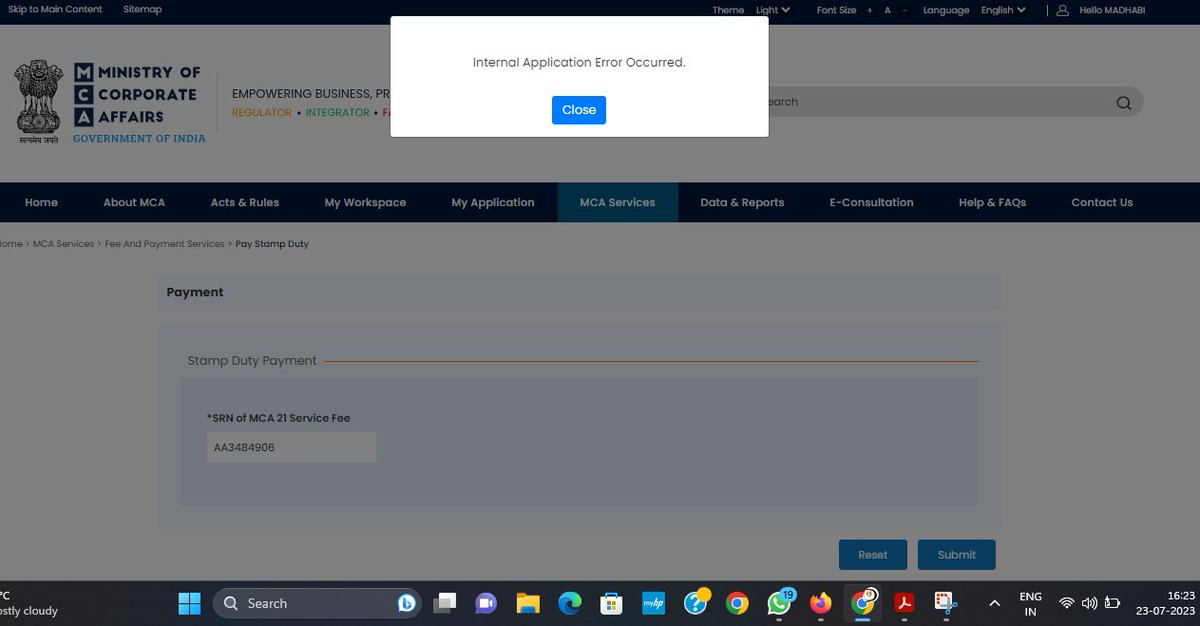The image size is (1200, 626).
Task: Open Microsoft Store from the taskbar
Action: (x=611, y=603)
